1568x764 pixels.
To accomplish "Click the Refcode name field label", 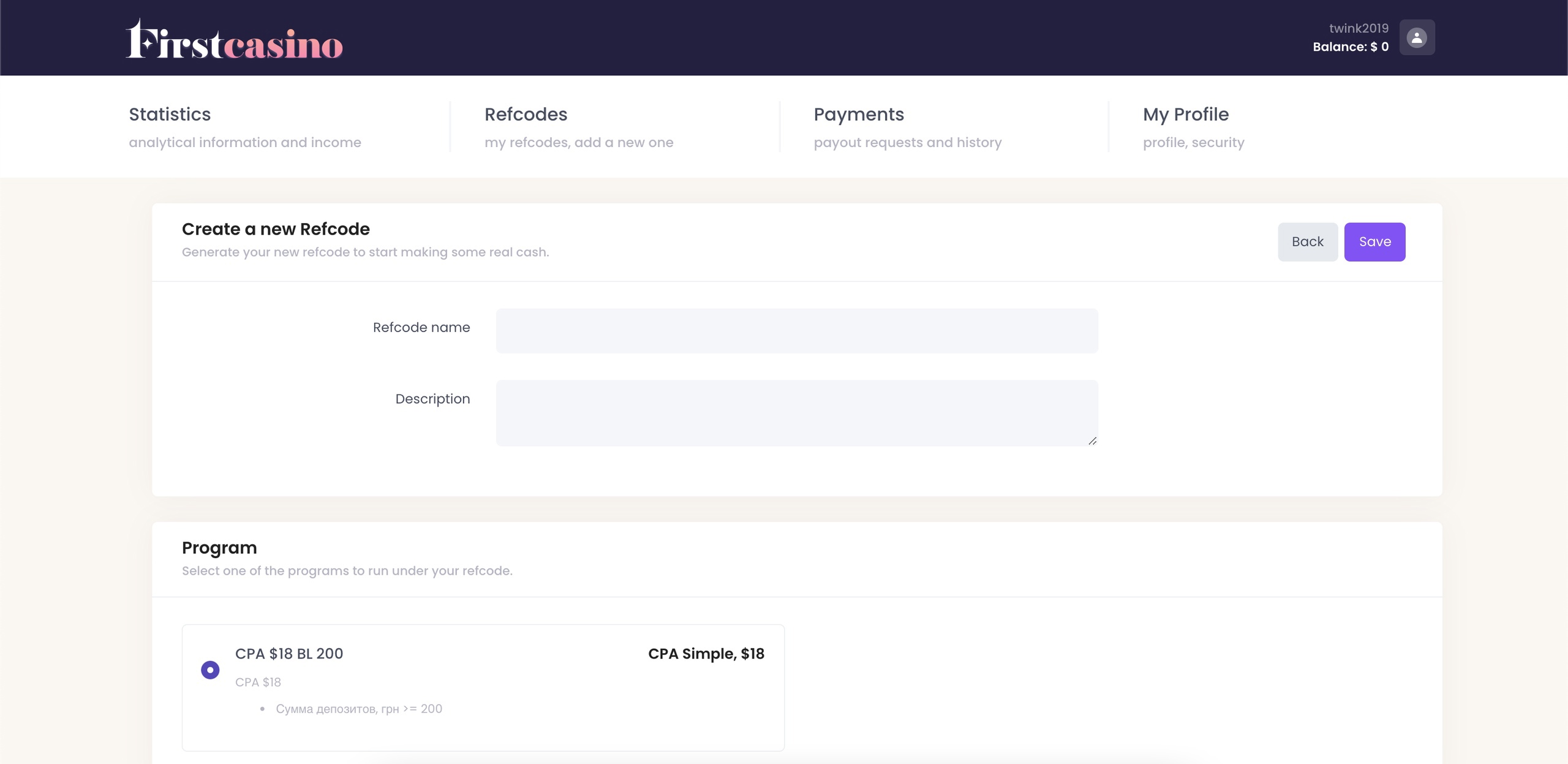I will click(x=421, y=328).
